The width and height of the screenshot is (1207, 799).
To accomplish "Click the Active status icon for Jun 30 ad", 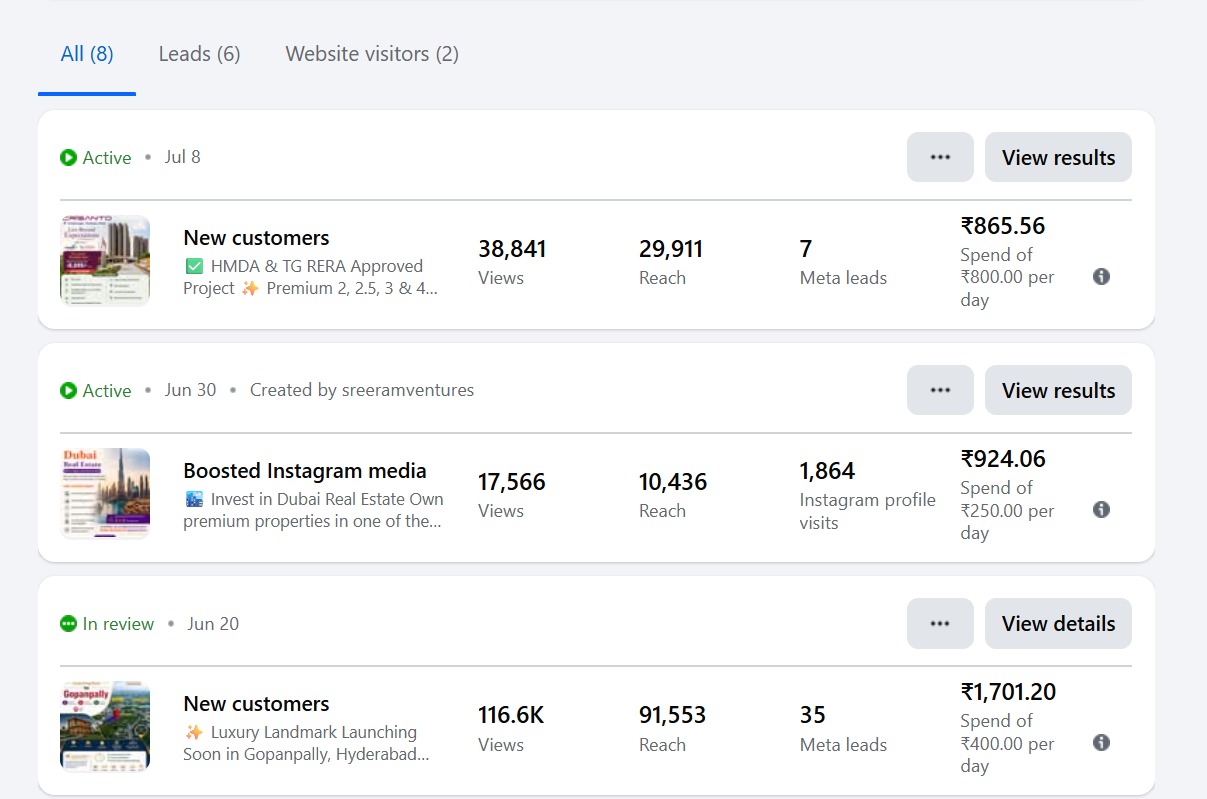I will coord(68,390).
